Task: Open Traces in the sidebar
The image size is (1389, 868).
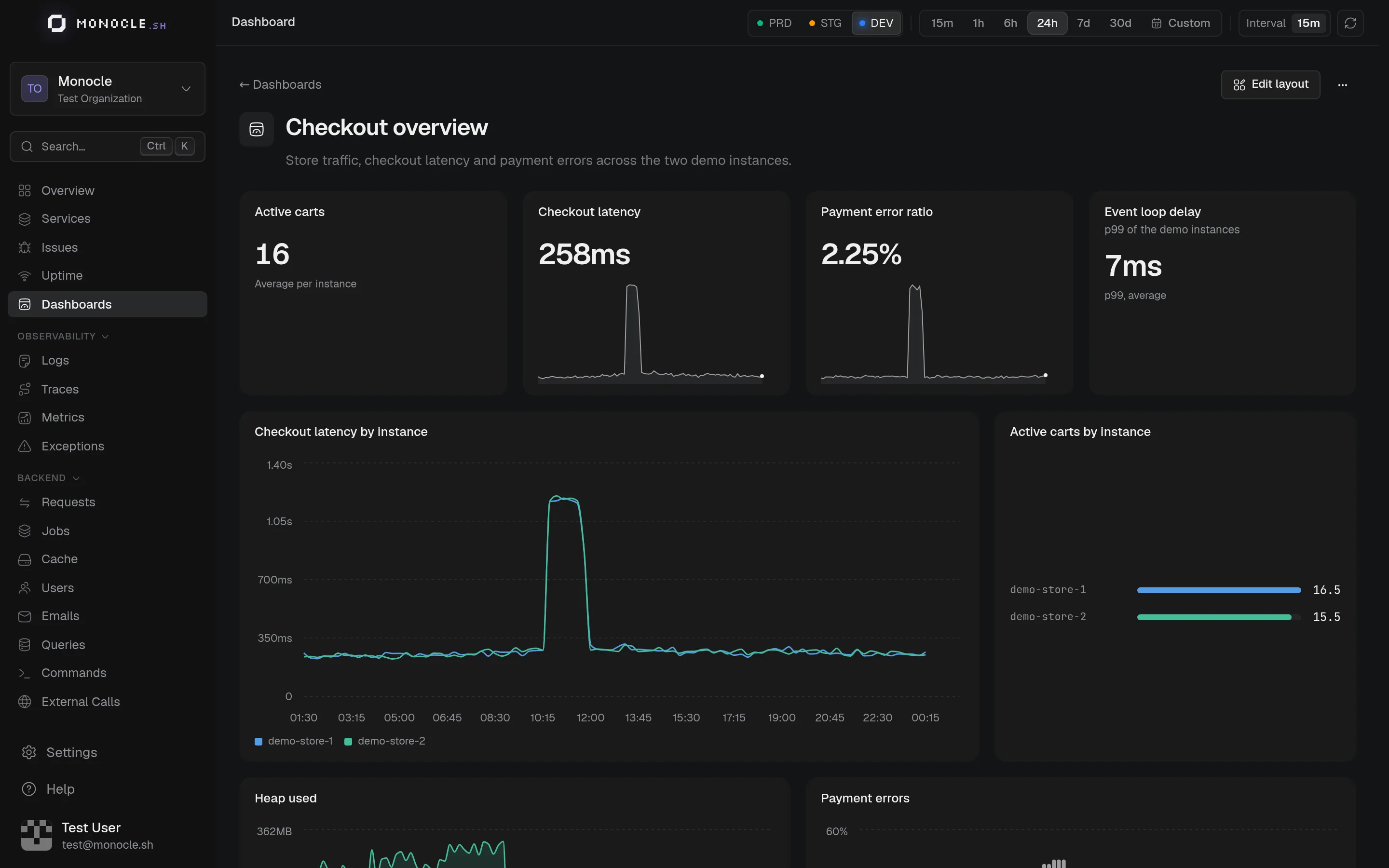Action: click(108, 389)
